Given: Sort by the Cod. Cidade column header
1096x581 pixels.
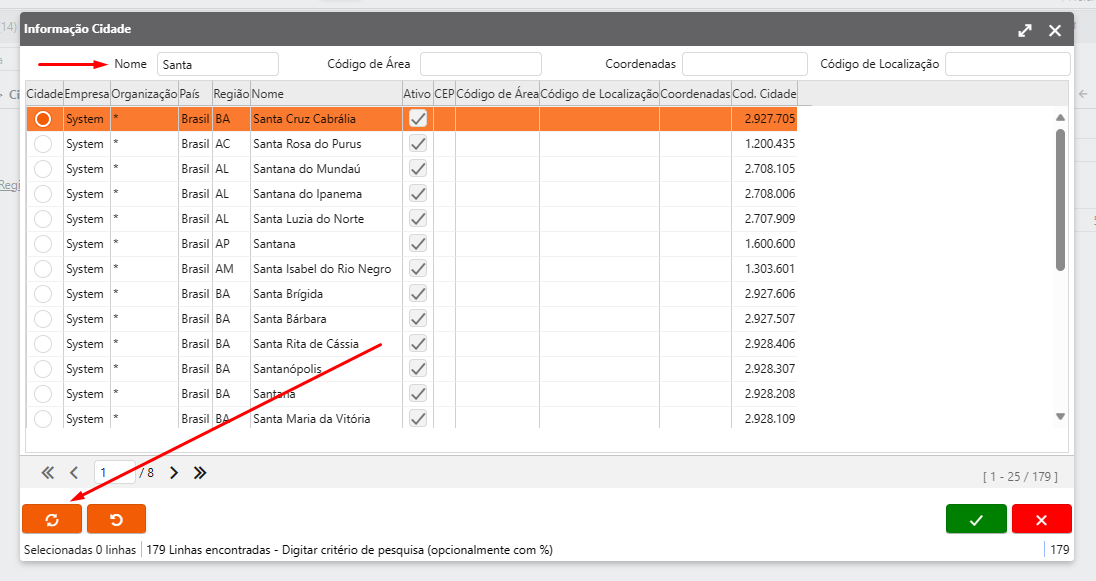Looking at the screenshot, I should (x=765, y=93).
